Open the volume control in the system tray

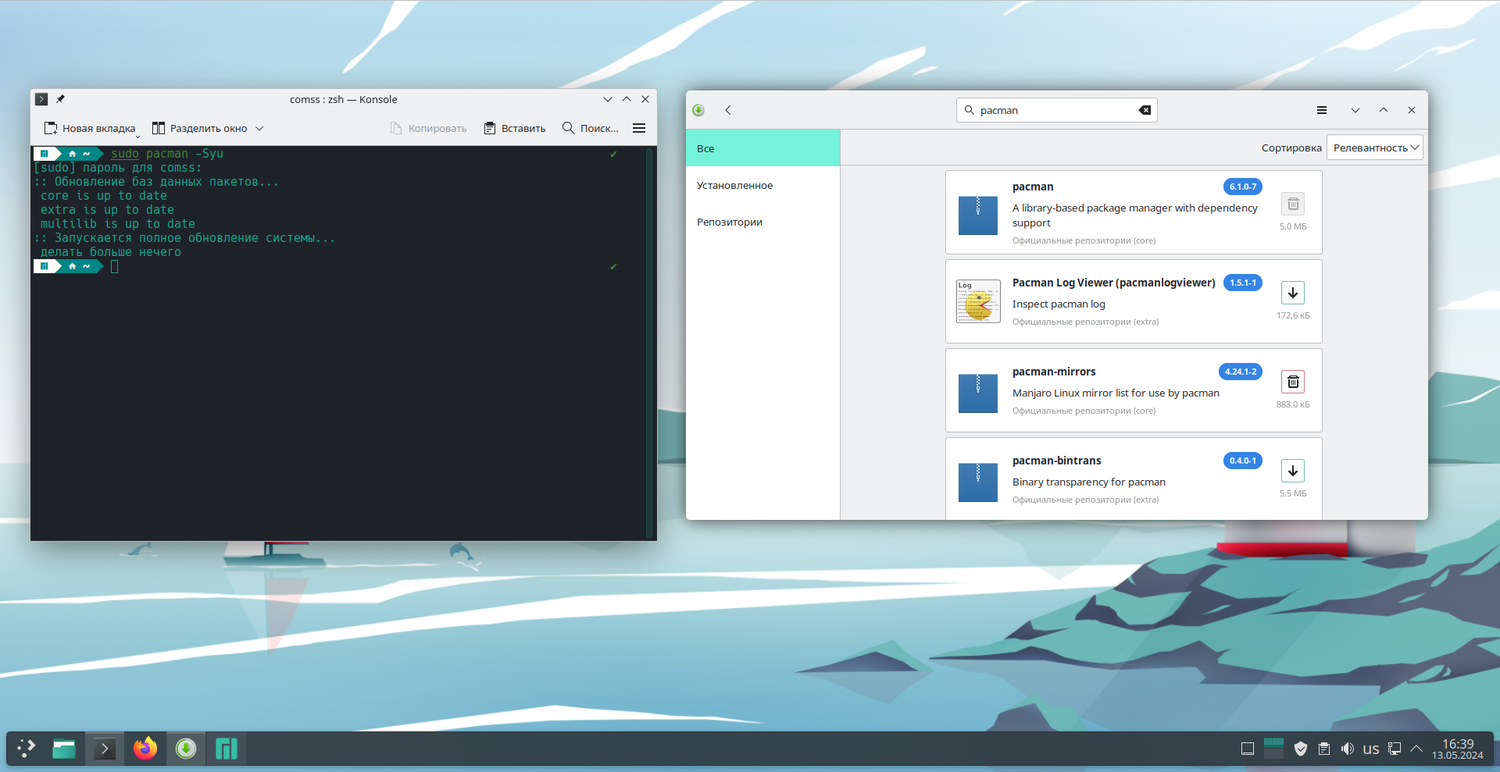(x=1347, y=748)
